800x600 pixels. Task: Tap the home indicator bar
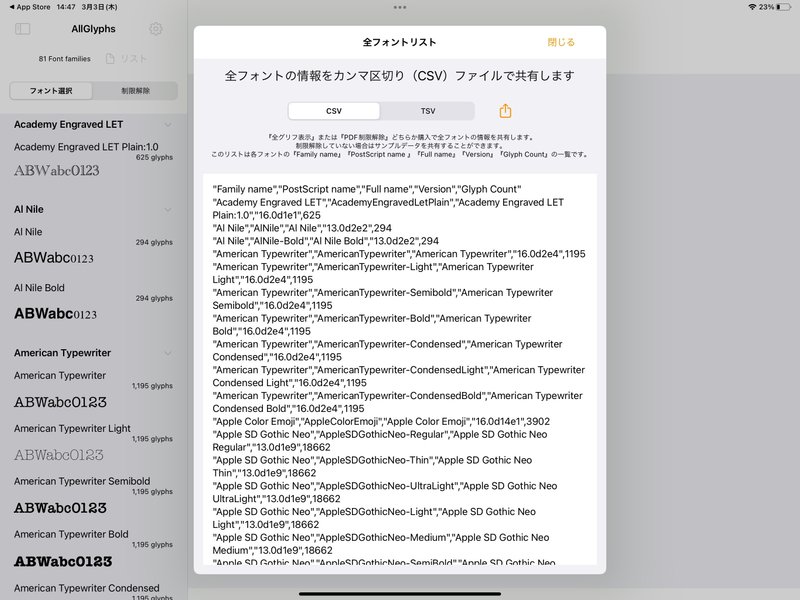pyautogui.click(x=400, y=594)
